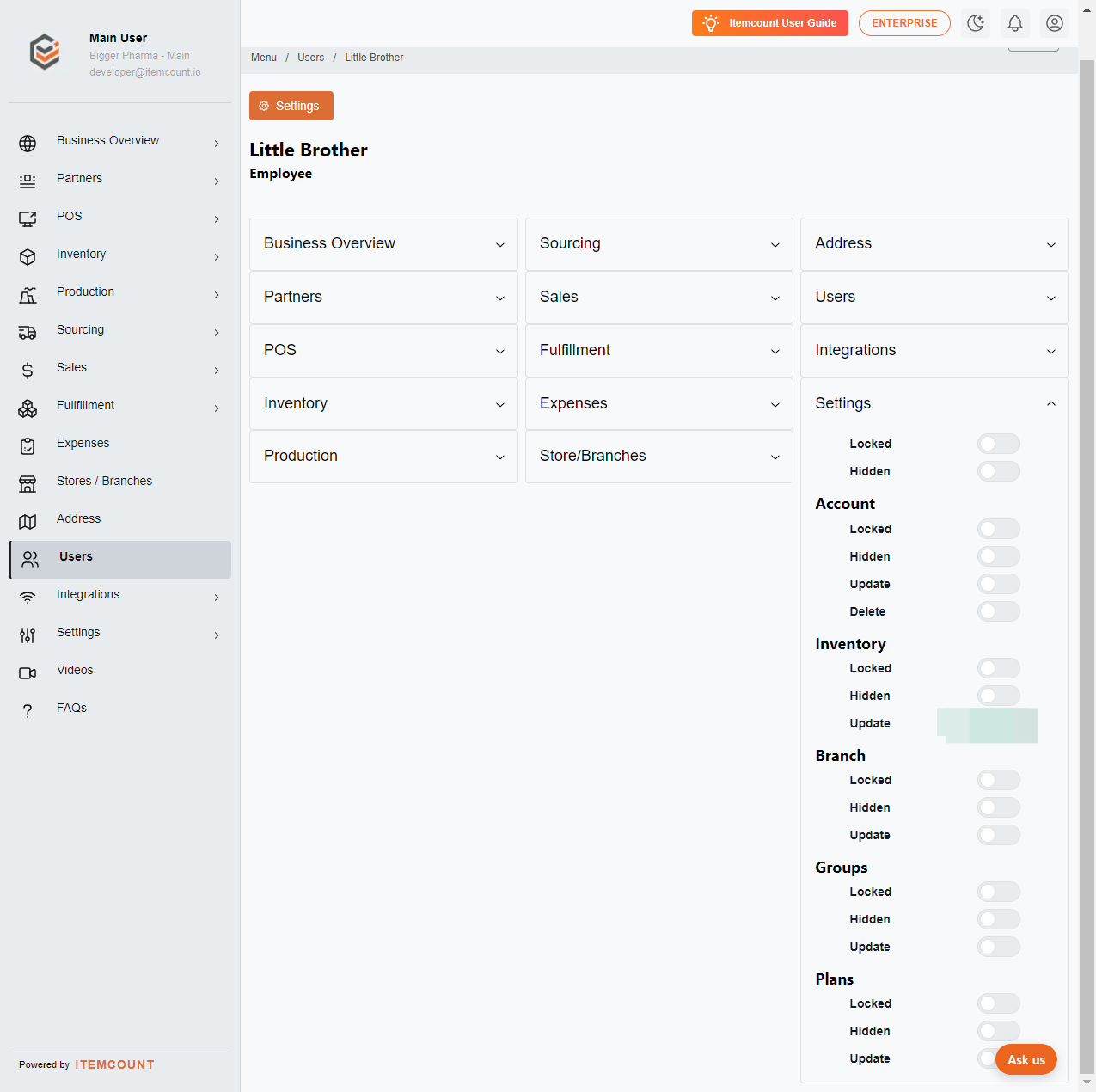Click the Sourcing truck icon
The width and height of the screenshot is (1096, 1092).
click(28, 333)
